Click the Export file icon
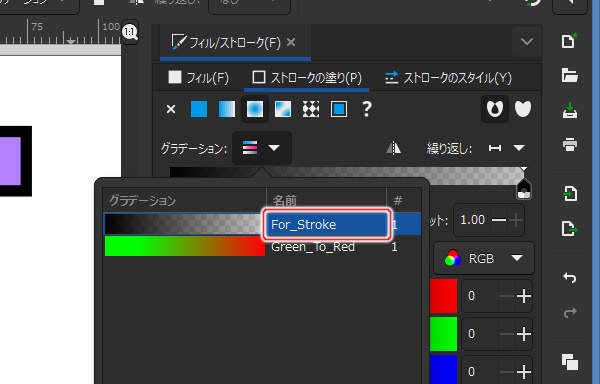 (569, 229)
